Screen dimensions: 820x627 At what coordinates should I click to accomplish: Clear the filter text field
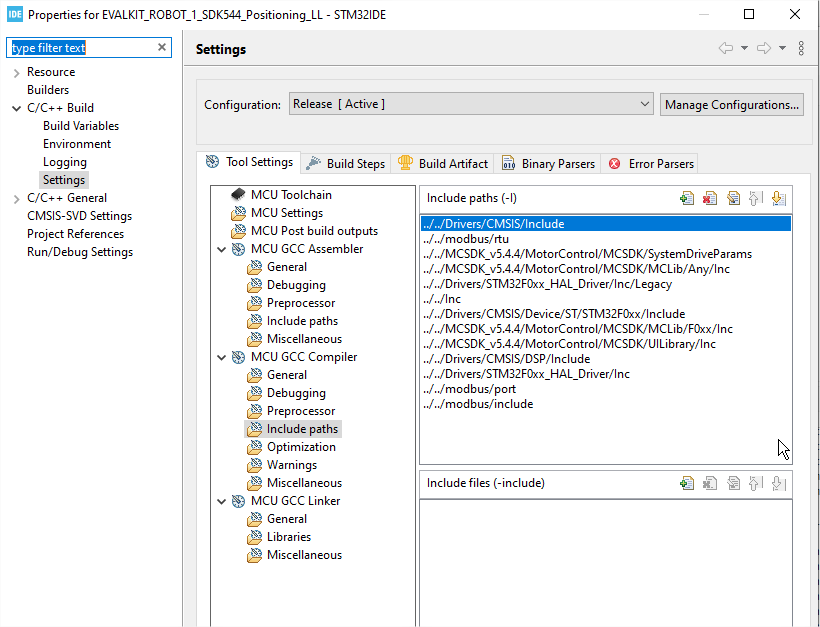(x=162, y=48)
